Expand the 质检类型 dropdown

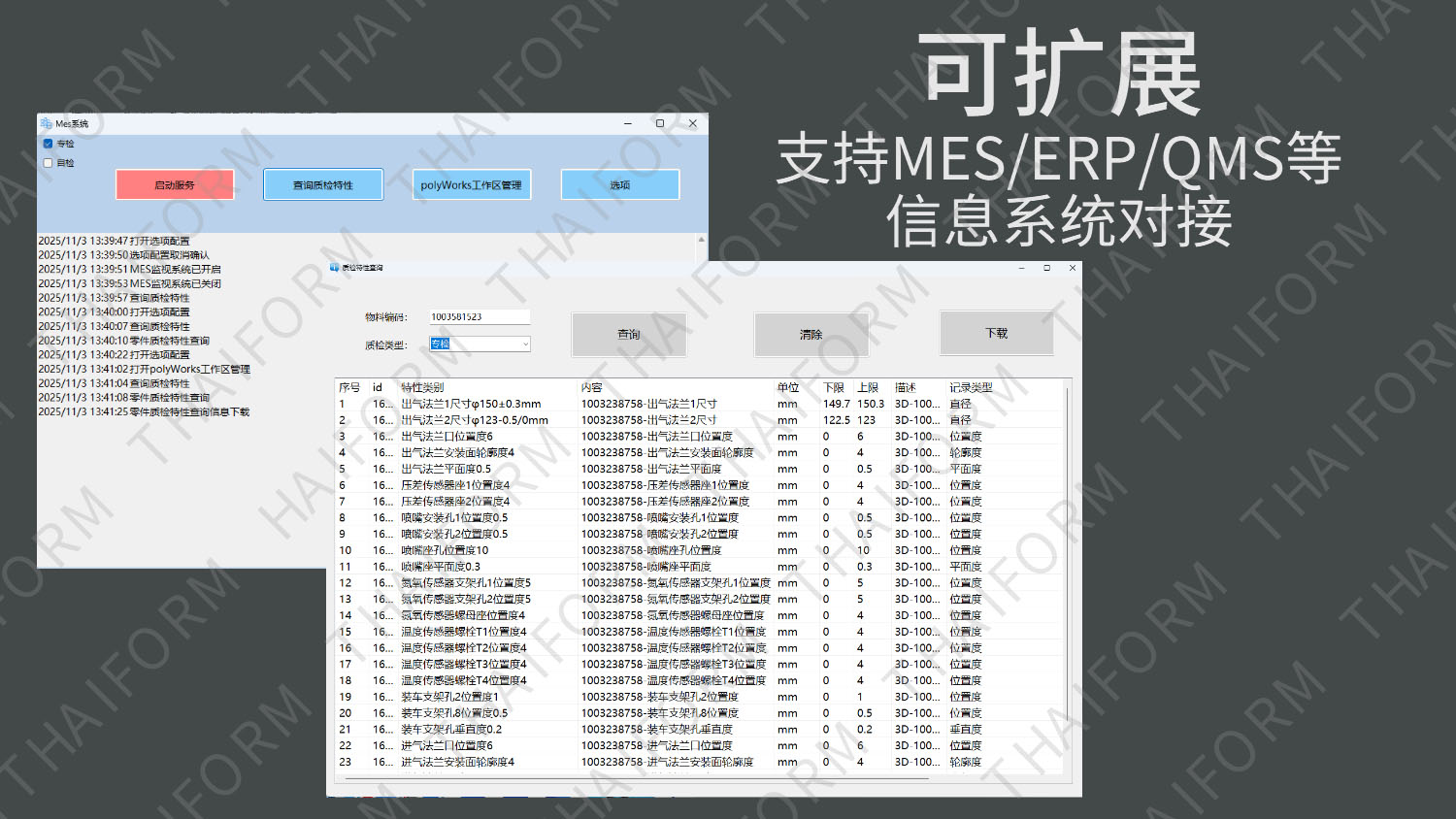click(525, 344)
